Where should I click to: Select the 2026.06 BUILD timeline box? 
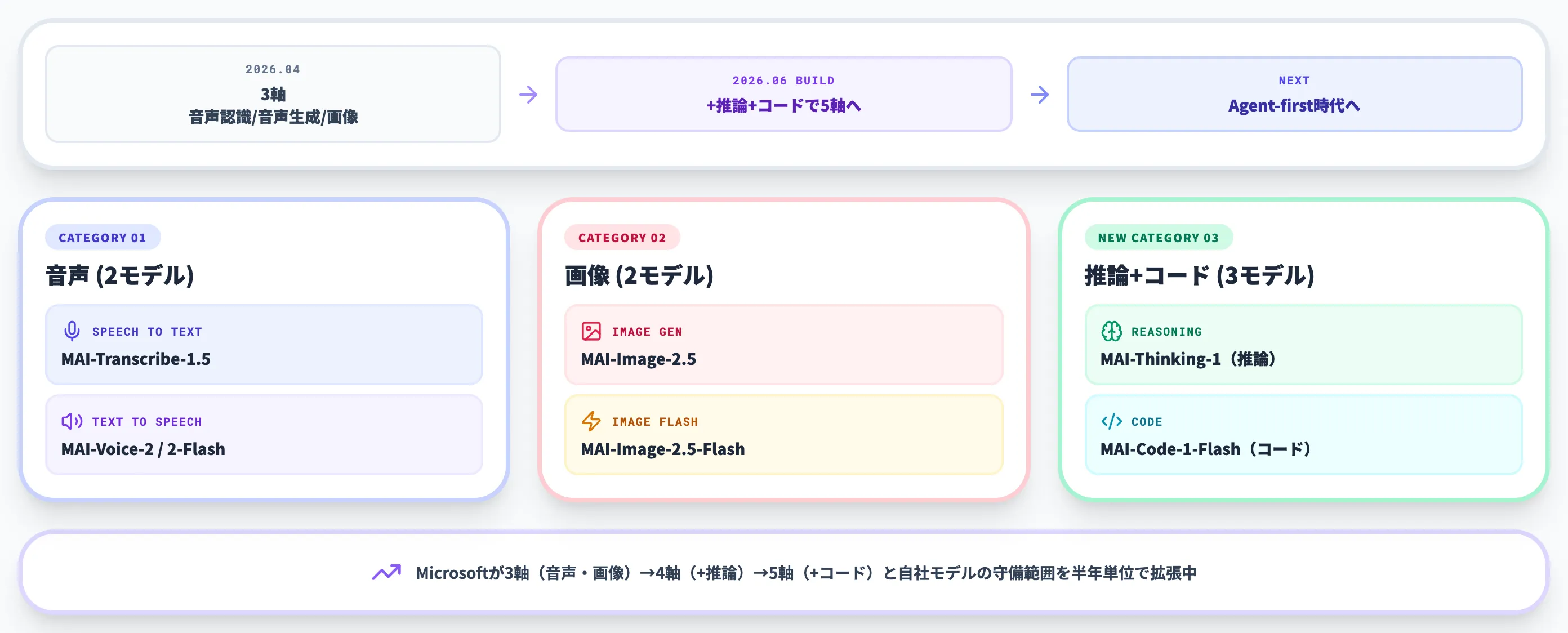tap(783, 93)
